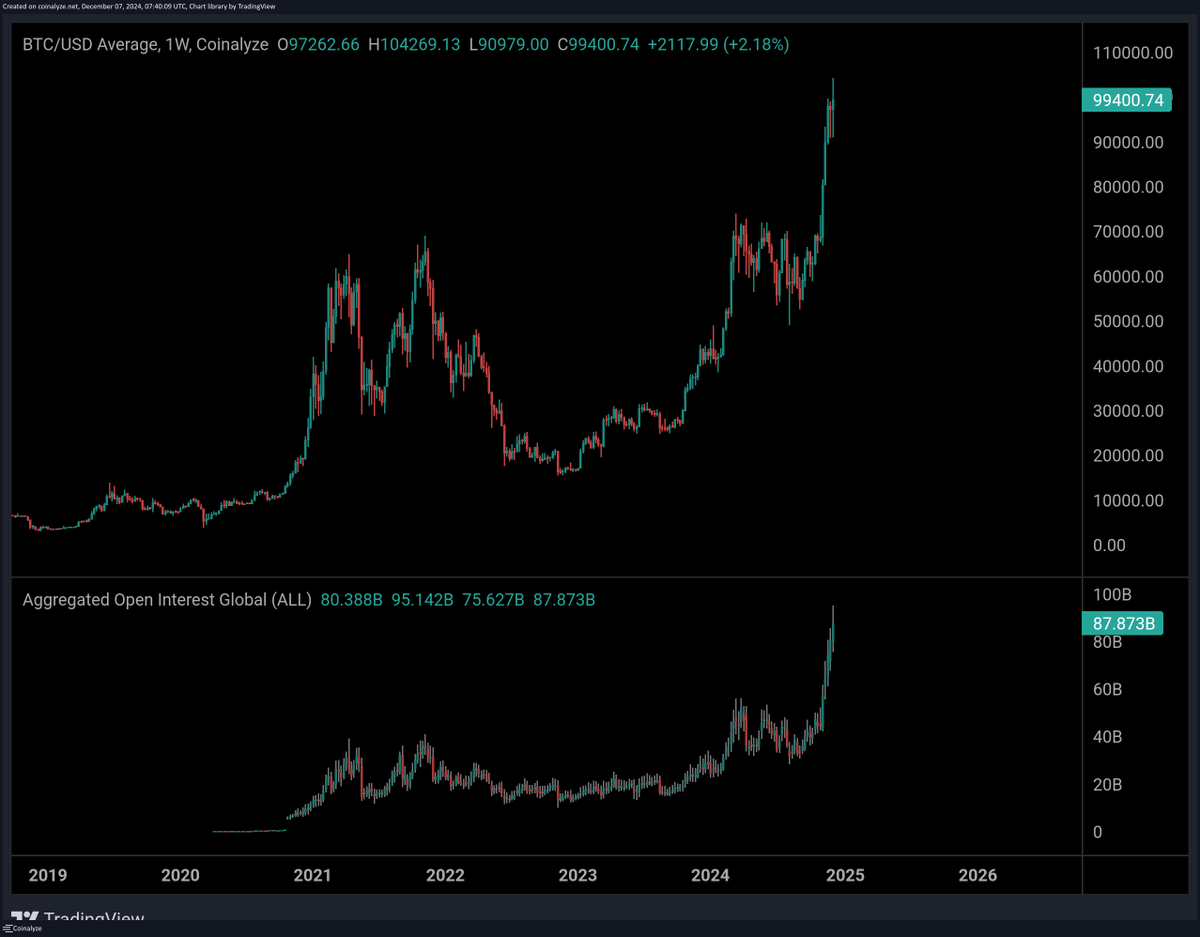Image resolution: width=1200 pixels, height=937 pixels.
Task: Click the 2024 label on the time axis
Action: pyautogui.click(x=711, y=875)
